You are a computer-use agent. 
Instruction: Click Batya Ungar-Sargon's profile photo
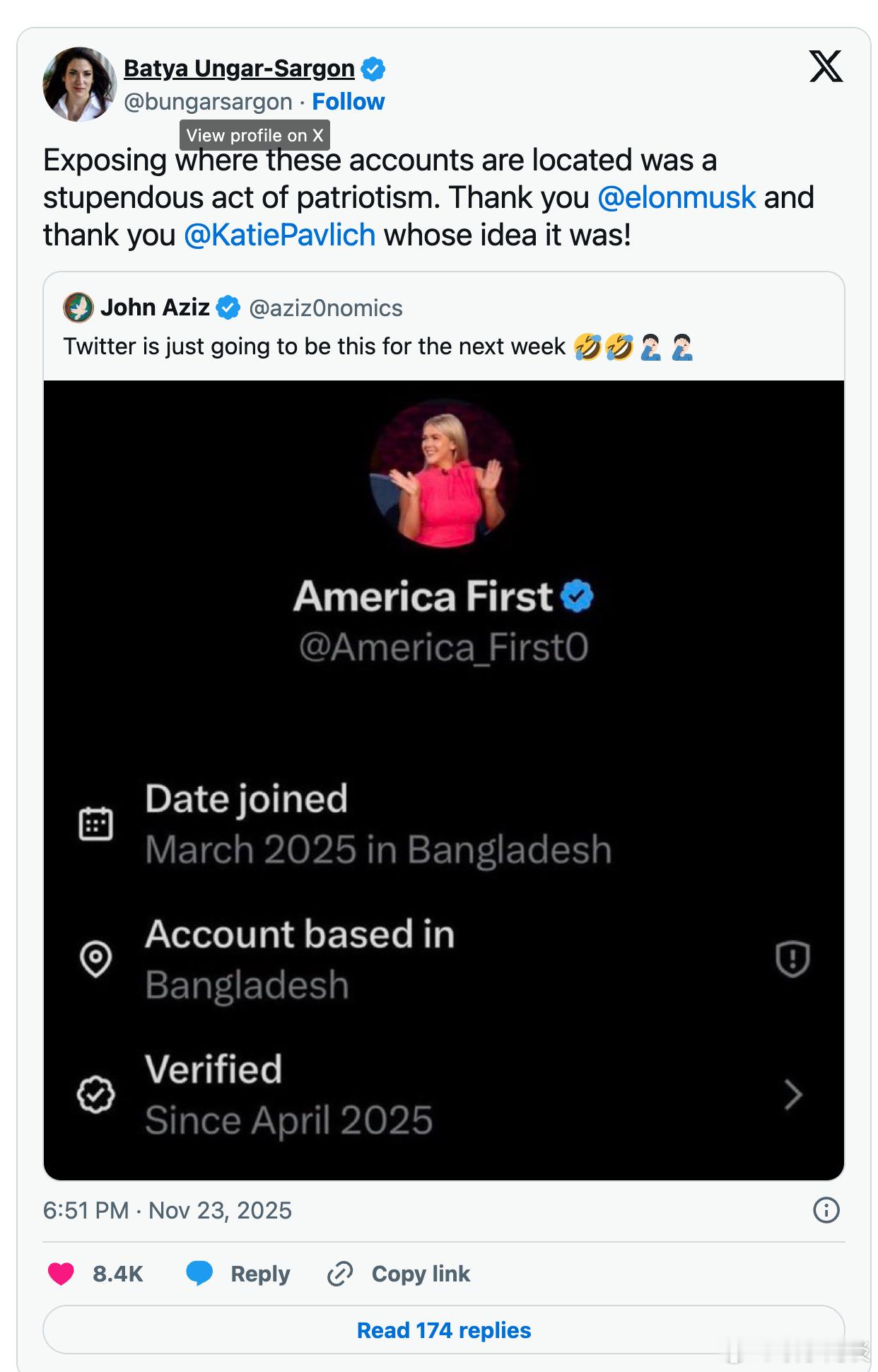79,84
